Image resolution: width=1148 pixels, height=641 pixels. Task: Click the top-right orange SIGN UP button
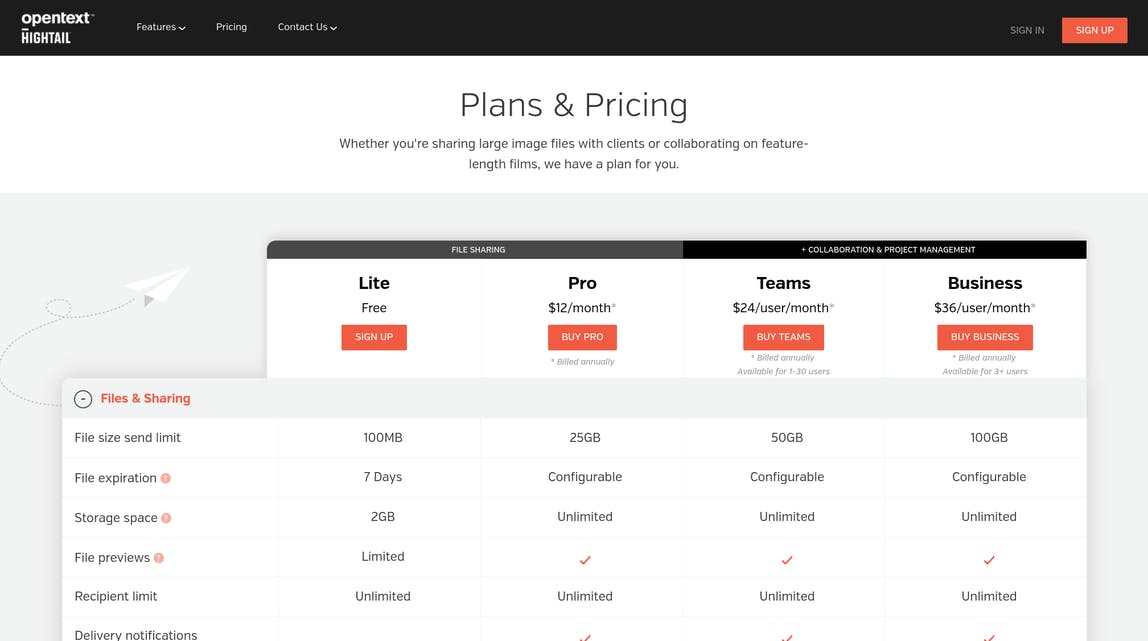coord(1094,30)
